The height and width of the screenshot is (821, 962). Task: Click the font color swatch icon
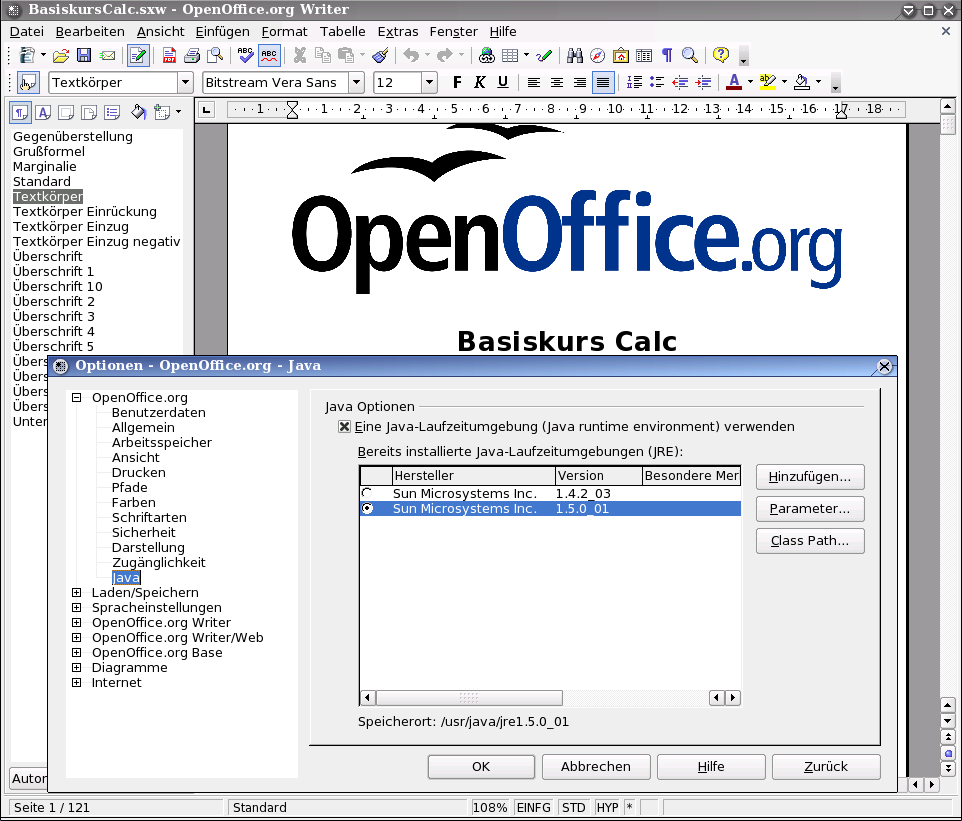[x=734, y=82]
